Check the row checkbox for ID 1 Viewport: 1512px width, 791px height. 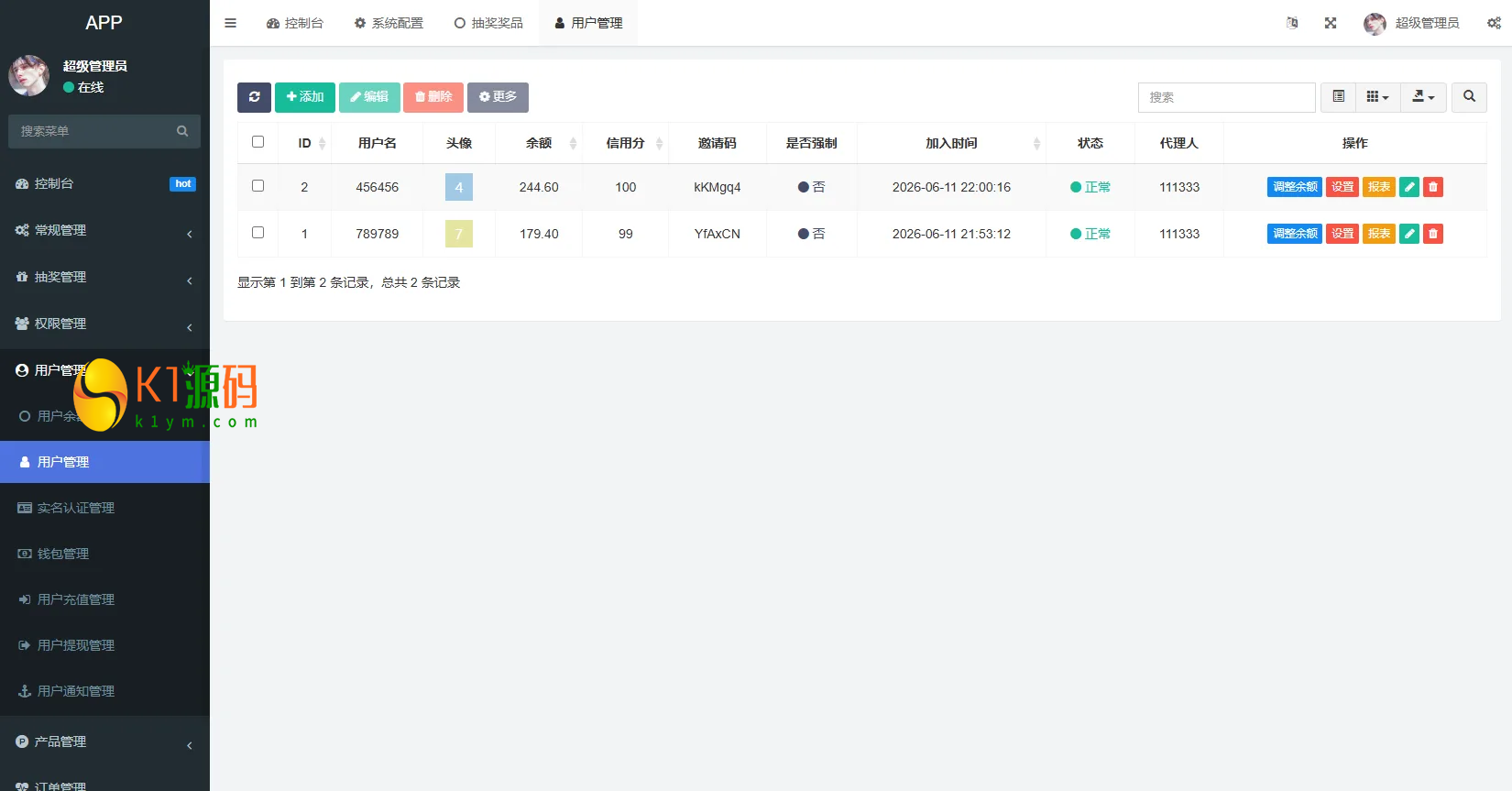[x=257, y=233]
